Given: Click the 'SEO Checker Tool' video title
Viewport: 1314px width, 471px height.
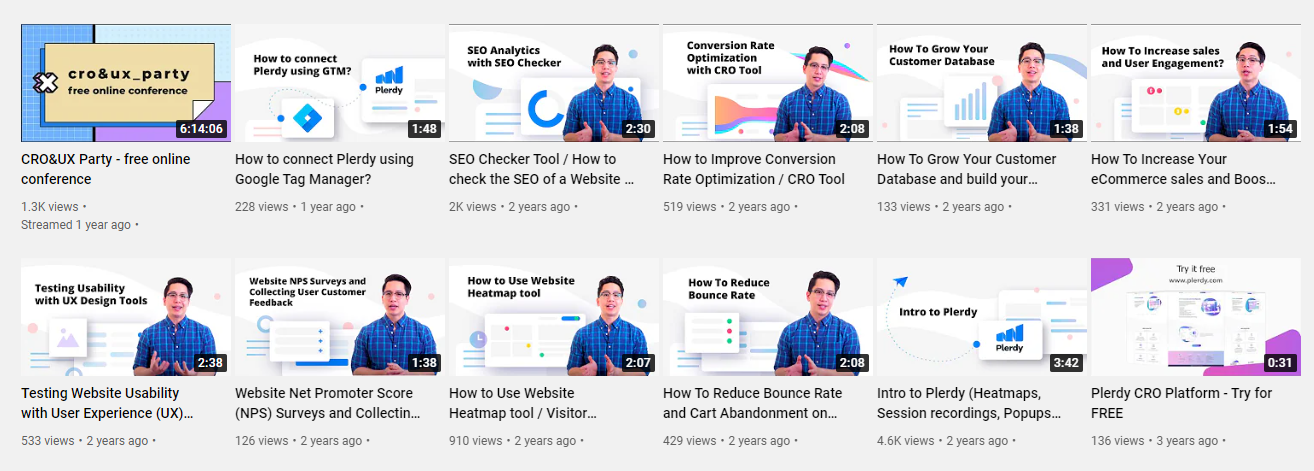Looking at the screenshot, I should (x=542, y=169).
